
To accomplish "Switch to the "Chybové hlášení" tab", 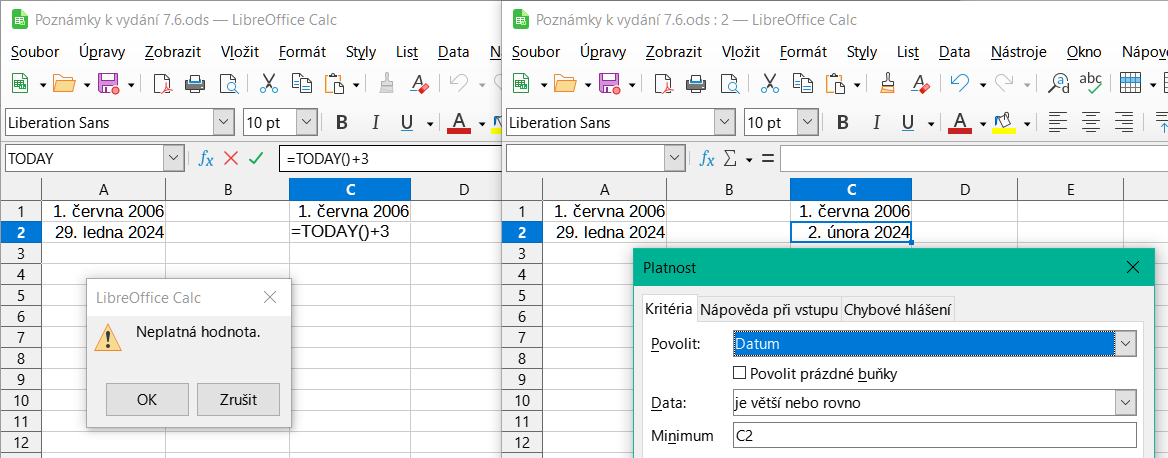I will click(x=897, y=310).
